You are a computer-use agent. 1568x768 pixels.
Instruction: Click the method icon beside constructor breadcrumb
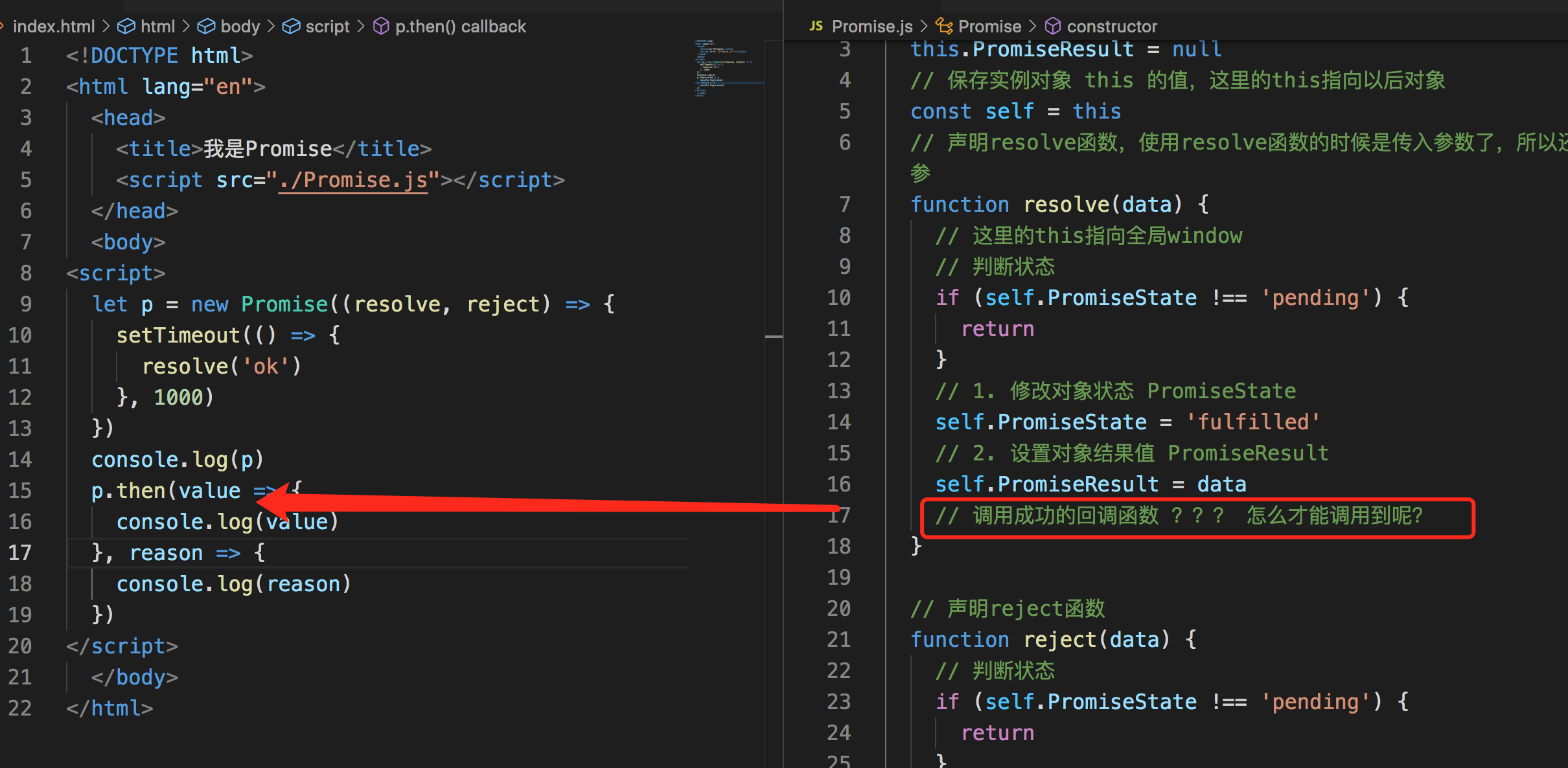point(1053,27)
